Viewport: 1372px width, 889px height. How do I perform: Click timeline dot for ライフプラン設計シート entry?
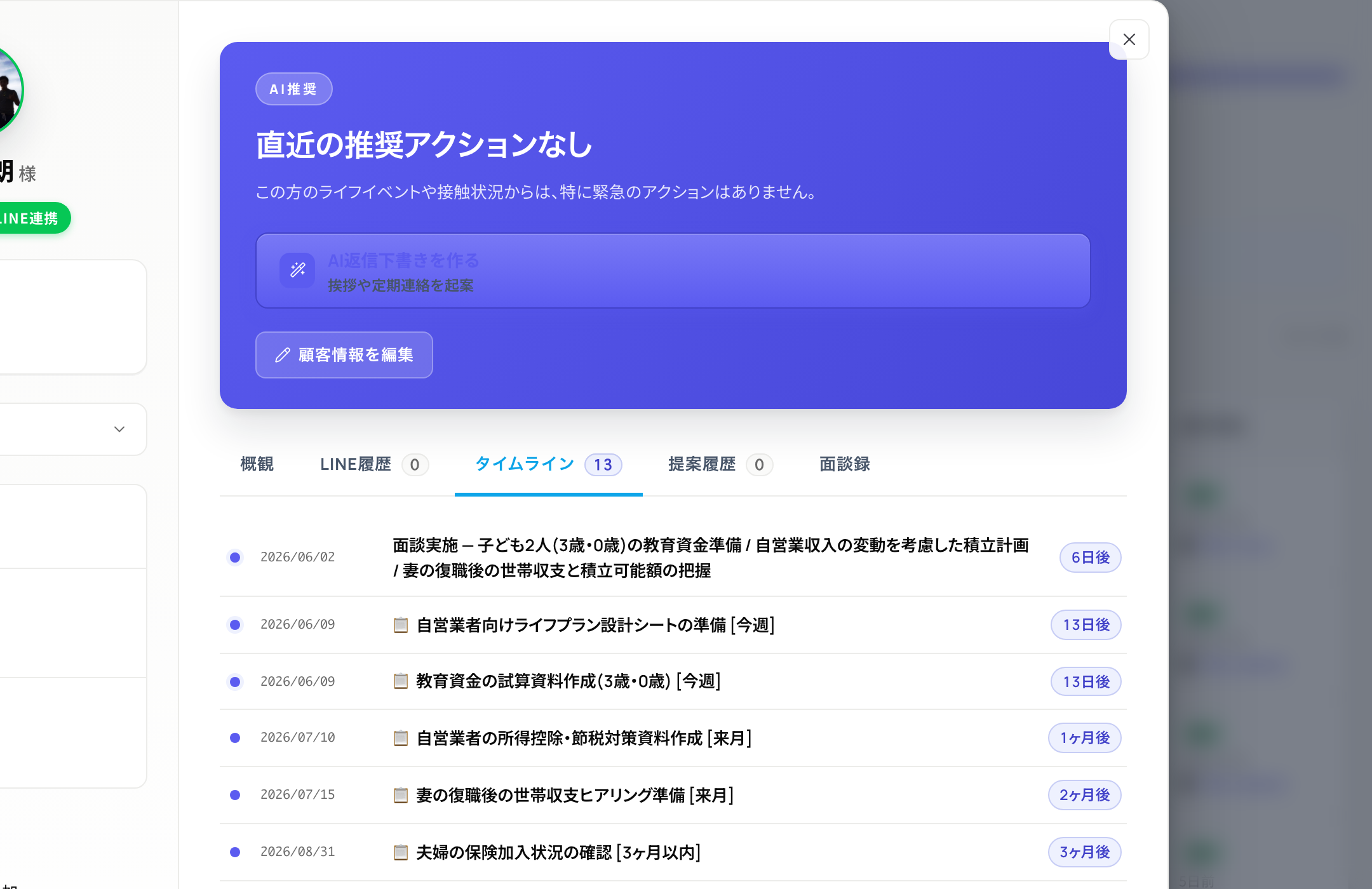[235, 625]
